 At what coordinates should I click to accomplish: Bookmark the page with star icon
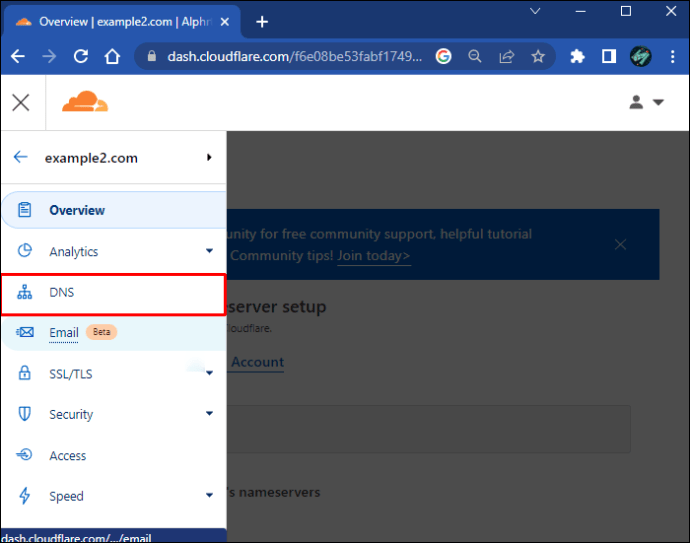[538, 56]
